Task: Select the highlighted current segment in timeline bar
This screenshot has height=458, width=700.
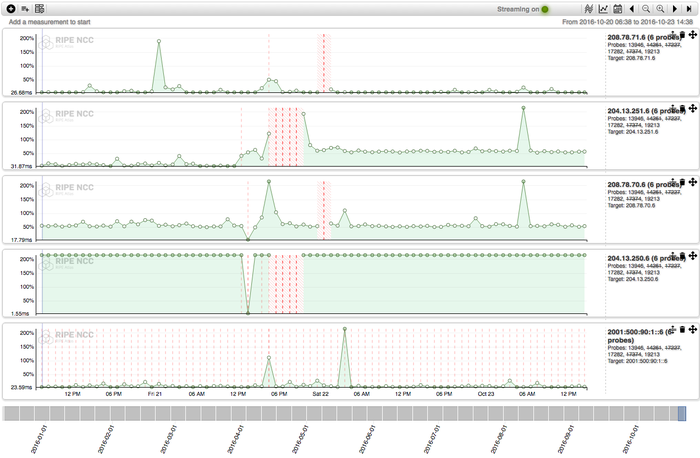Action: [682, 413]
